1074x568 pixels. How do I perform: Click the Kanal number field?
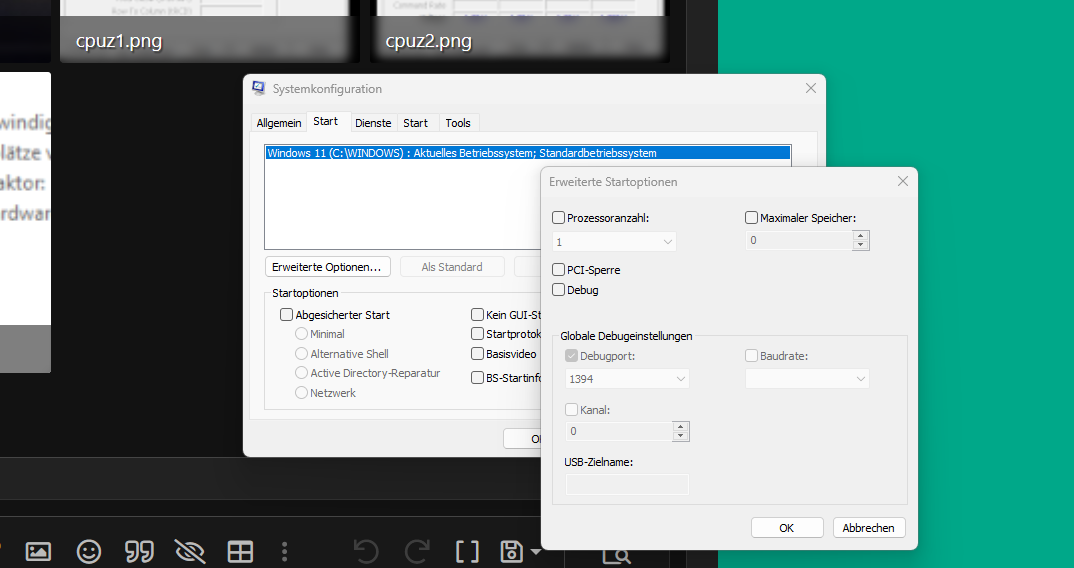[619, 432]
